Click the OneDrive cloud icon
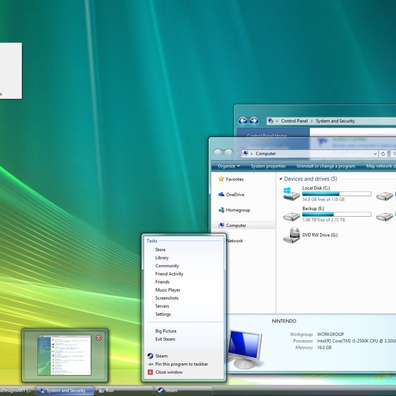Viewport: 396px width, 396px height. pyautogui.click(x=221, y=194)
